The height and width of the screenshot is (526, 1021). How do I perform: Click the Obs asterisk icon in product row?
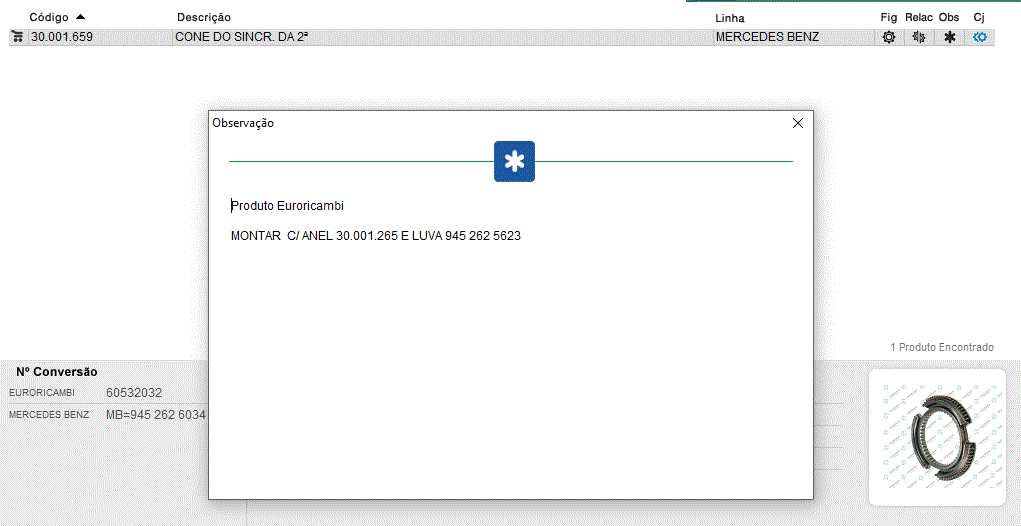[x=949, y=37]
